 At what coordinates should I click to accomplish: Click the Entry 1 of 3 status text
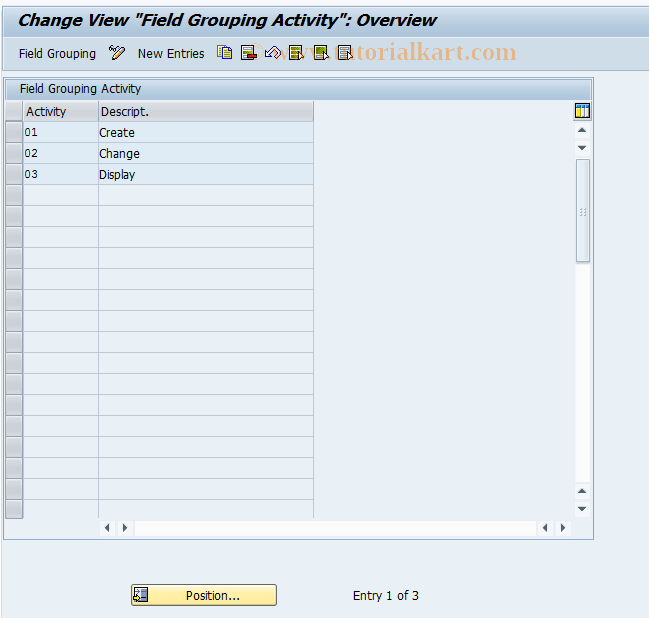tap(386, 596)
